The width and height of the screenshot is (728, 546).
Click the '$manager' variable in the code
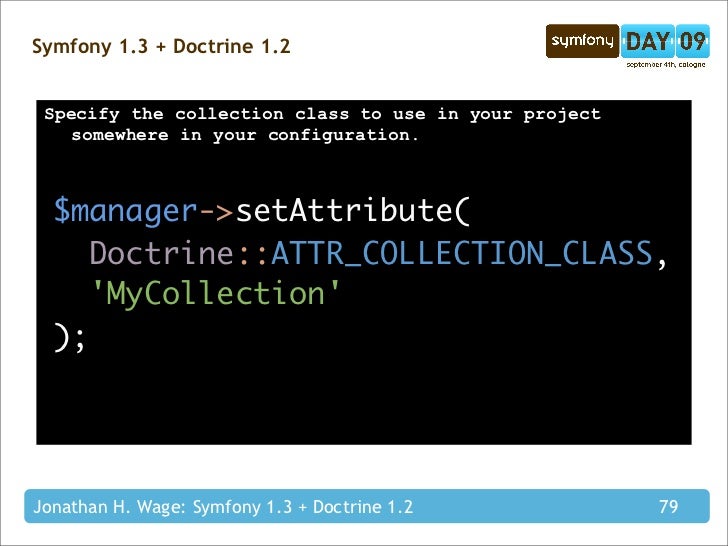click(125, 211)
